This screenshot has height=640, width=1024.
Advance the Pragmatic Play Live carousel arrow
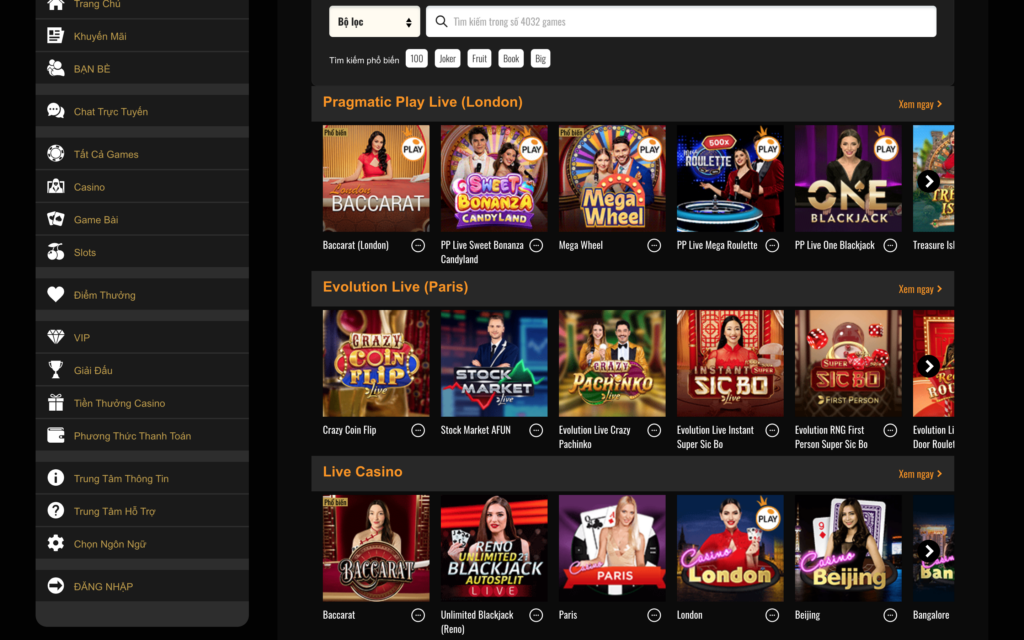click(929, 181)
